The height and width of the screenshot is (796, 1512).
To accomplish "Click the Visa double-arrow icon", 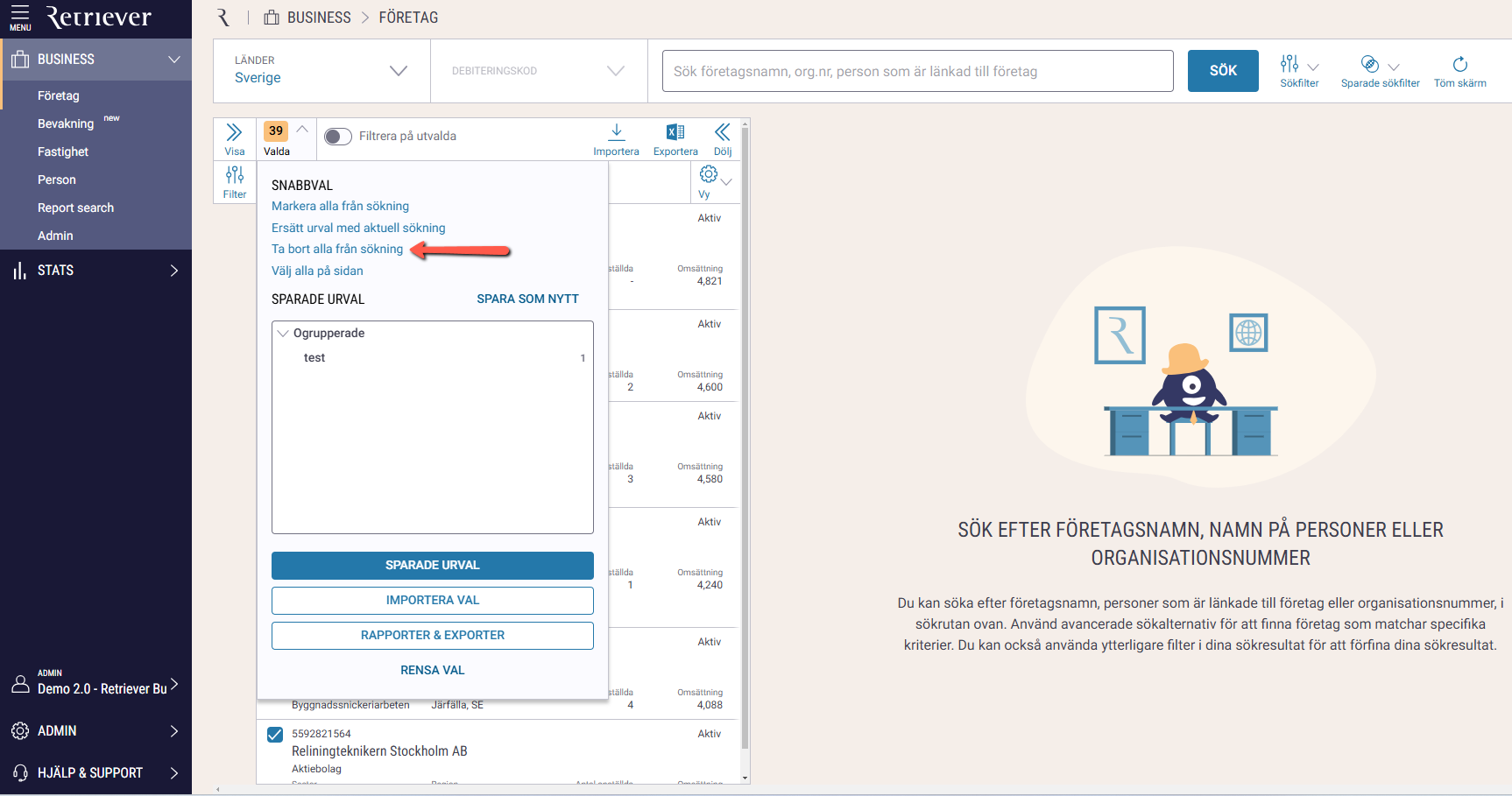I will point(234,132).
